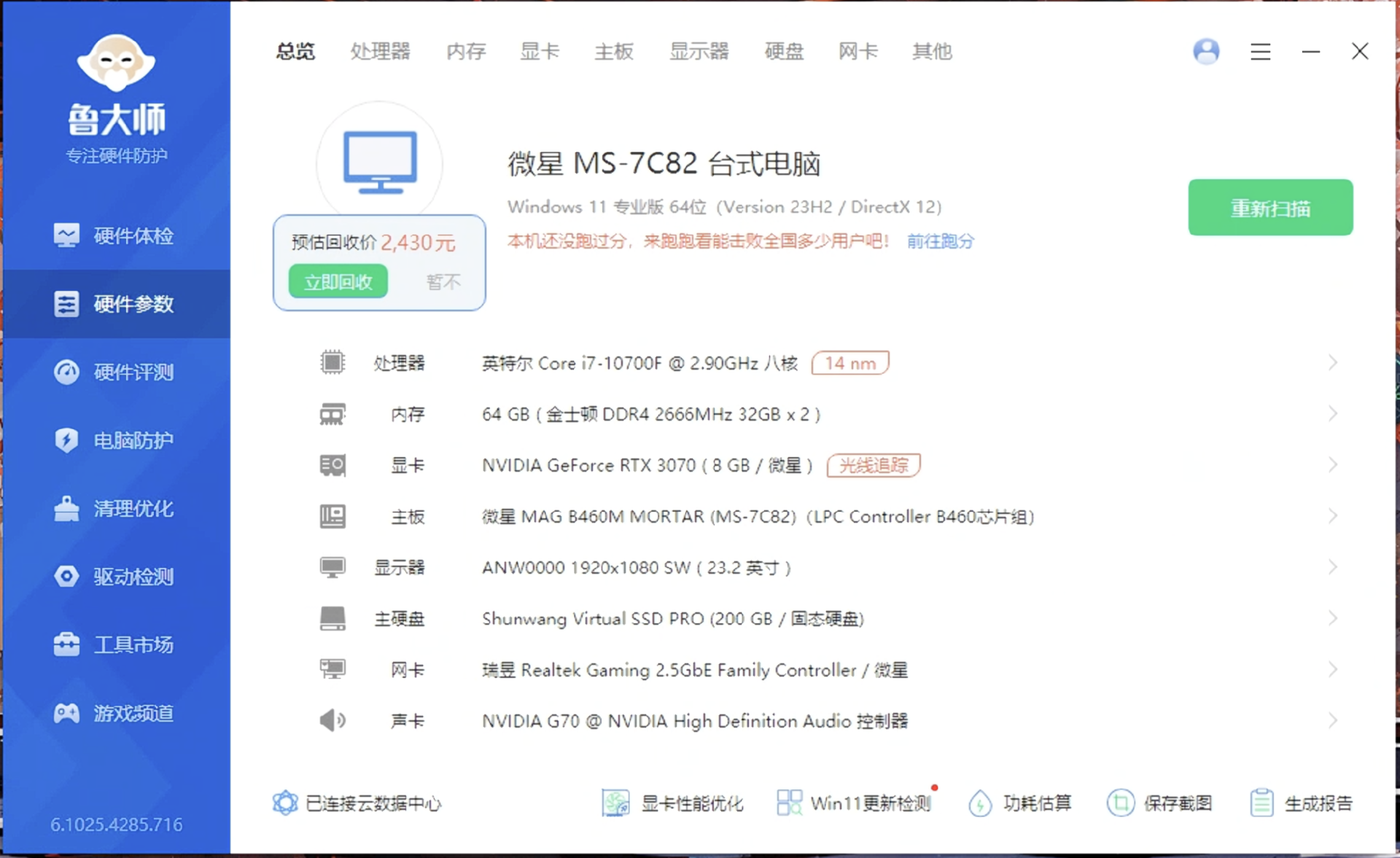Expand the 主板 row chevron

click(1333, 515)
